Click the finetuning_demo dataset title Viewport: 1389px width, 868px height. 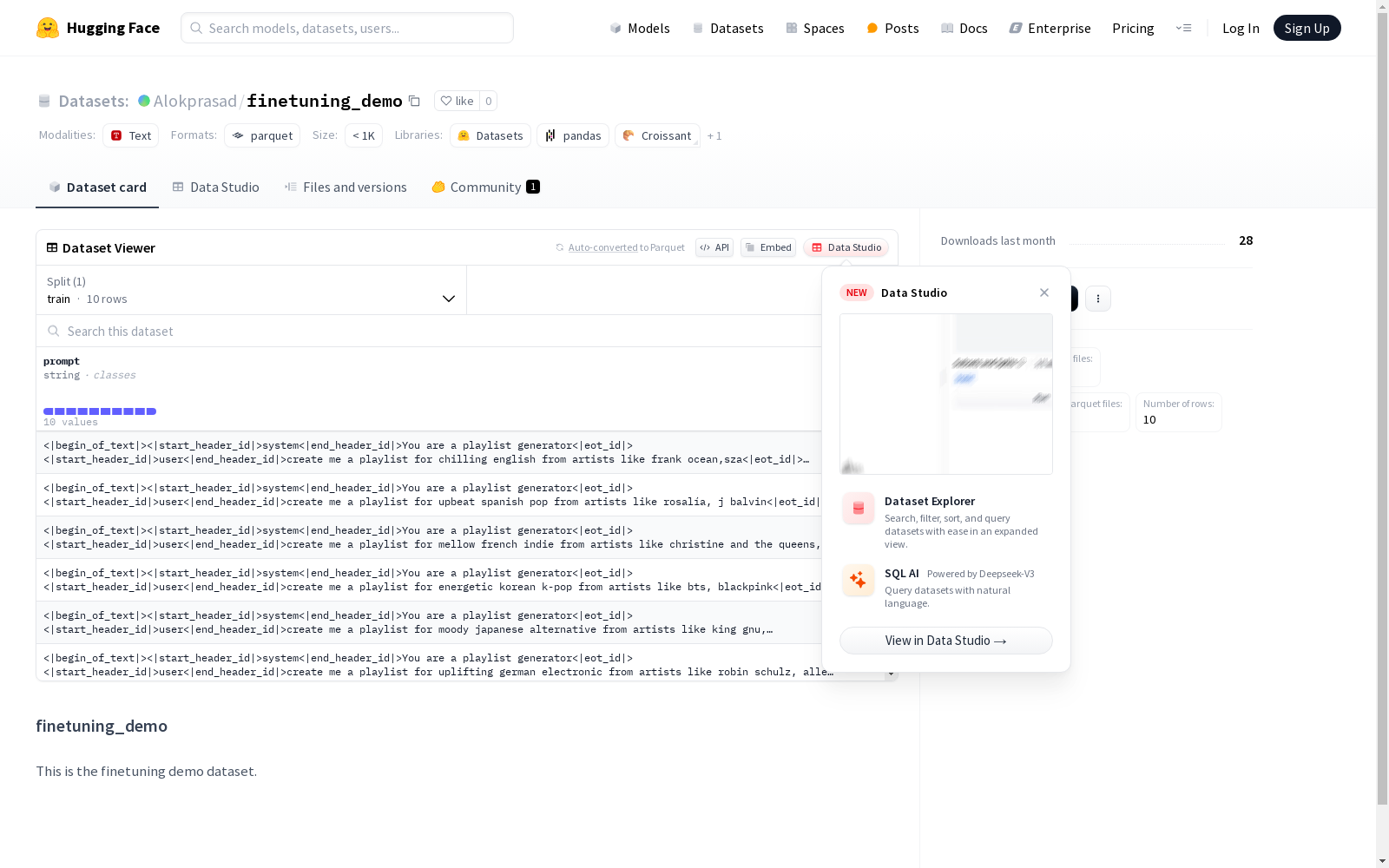pos(325,101)
